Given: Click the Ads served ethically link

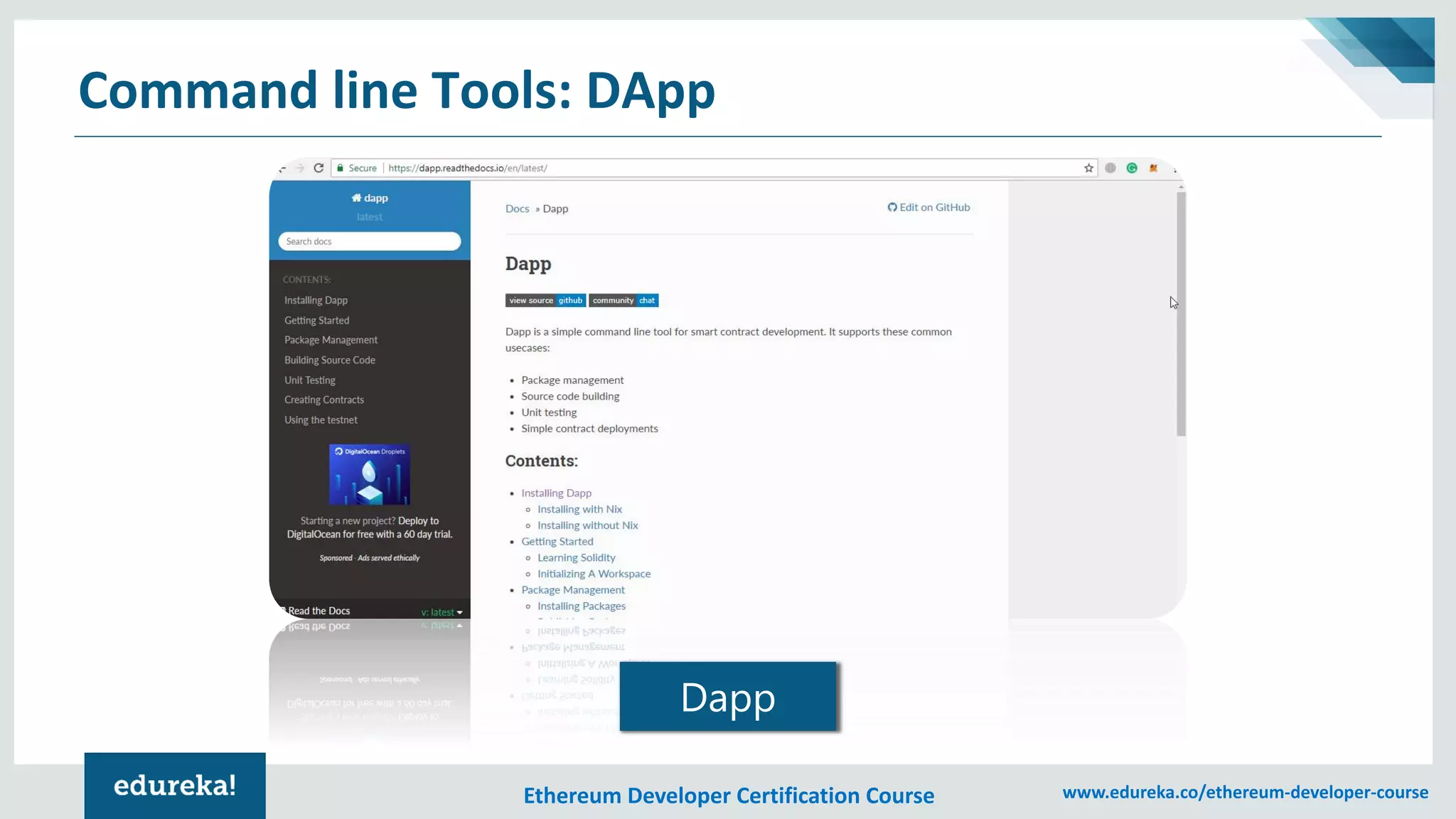Looking at the screenshot, I should [388, 558].
